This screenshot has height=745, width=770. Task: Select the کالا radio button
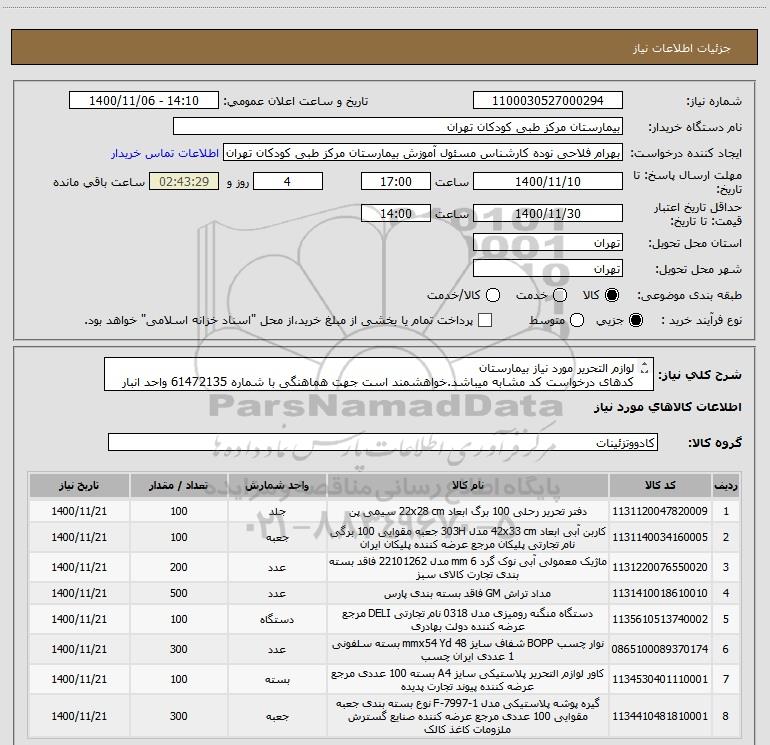pos(612,295)
